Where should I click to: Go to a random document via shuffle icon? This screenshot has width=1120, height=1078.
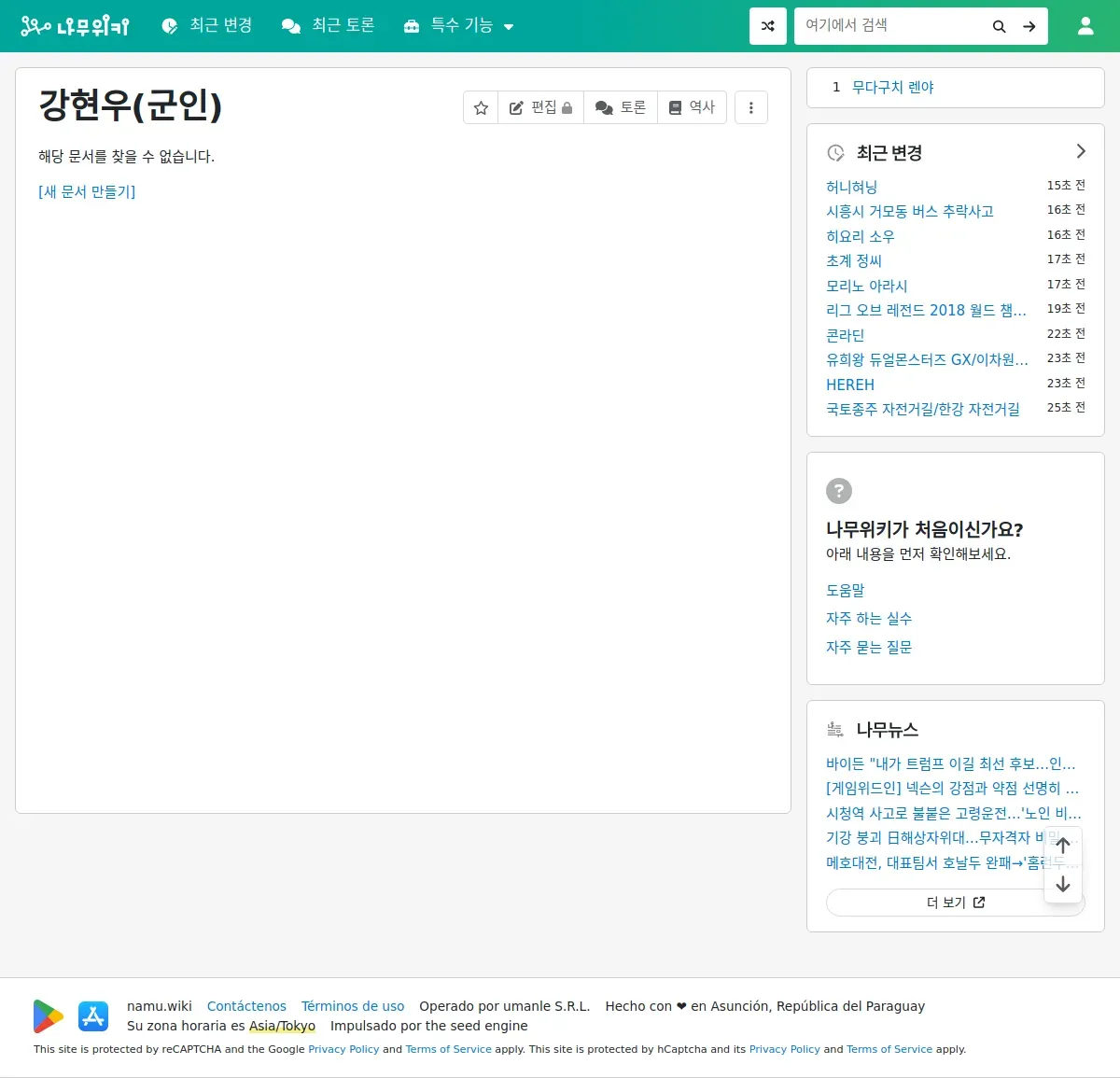[x=768, y=26]
